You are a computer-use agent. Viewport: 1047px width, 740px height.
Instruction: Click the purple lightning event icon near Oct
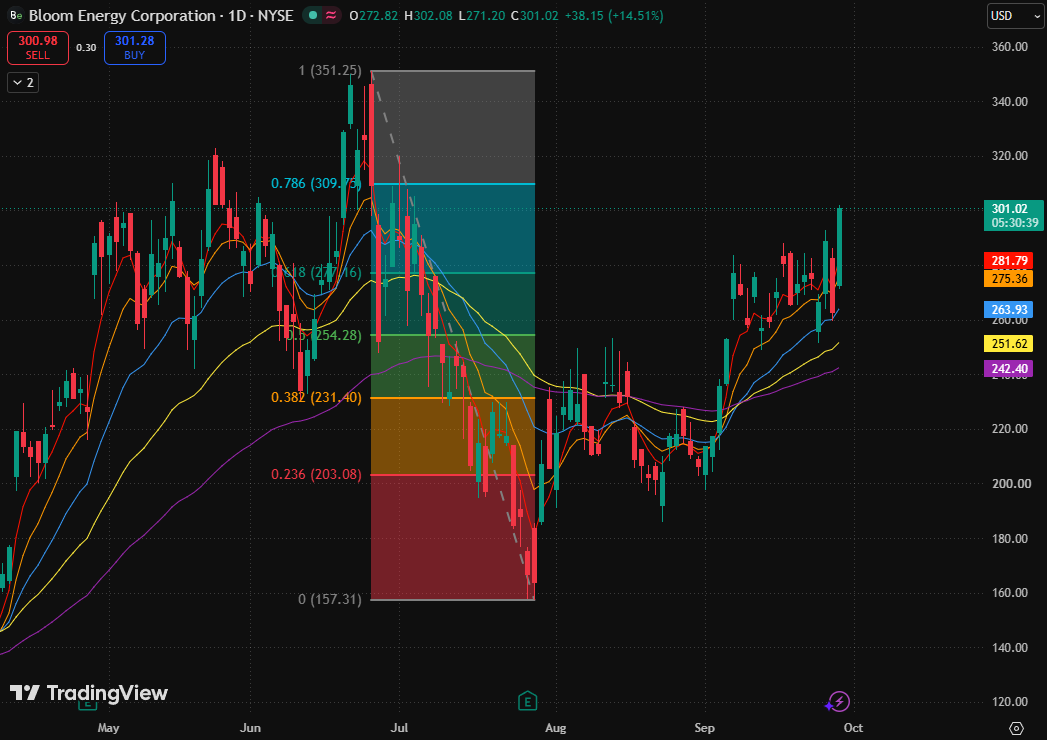coord(838,701)
